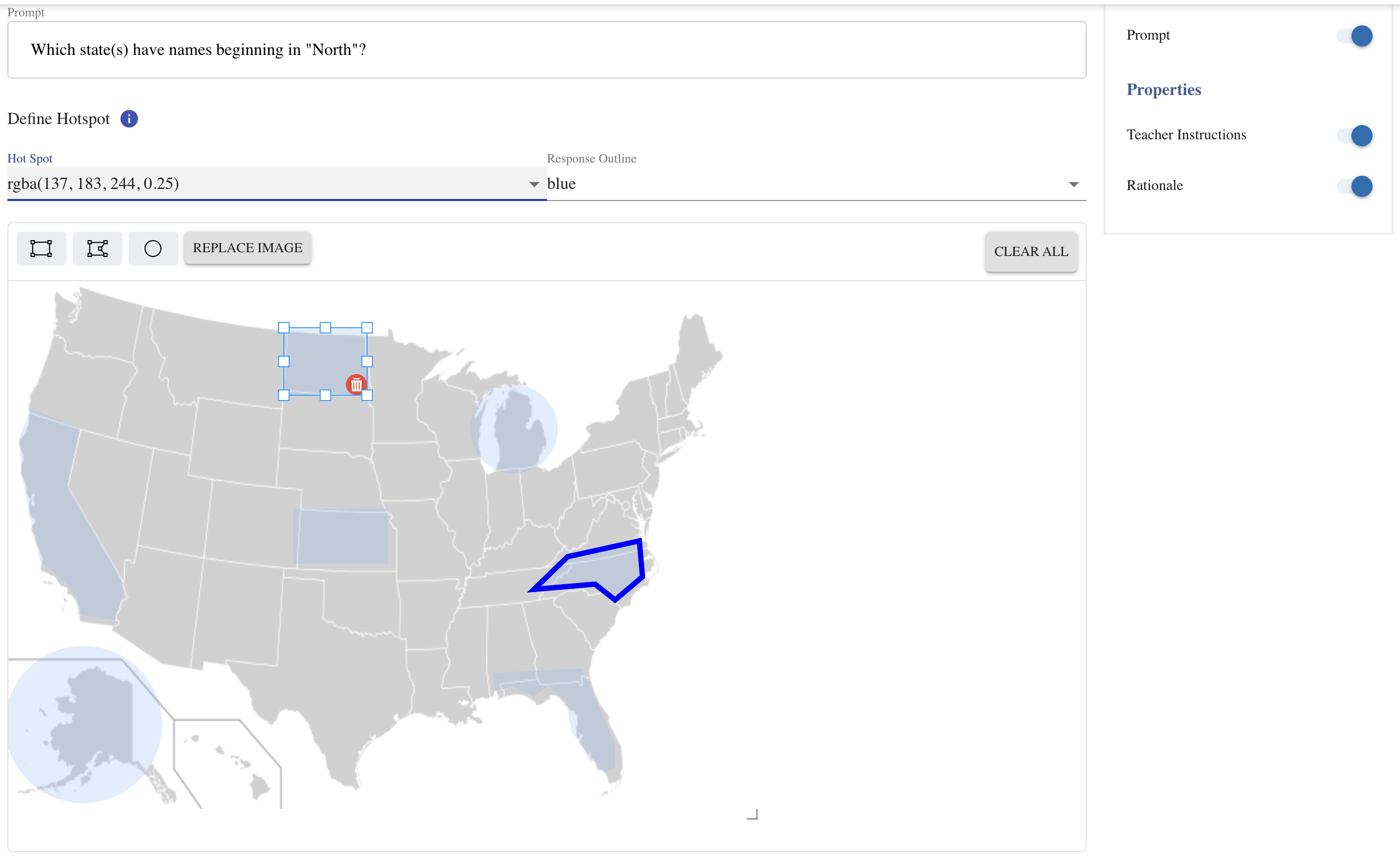This screenshot has width=1400, height=858.
Task: Click the bottom-middle handle of selected hotspot
Action: click(x=325, y=395)
